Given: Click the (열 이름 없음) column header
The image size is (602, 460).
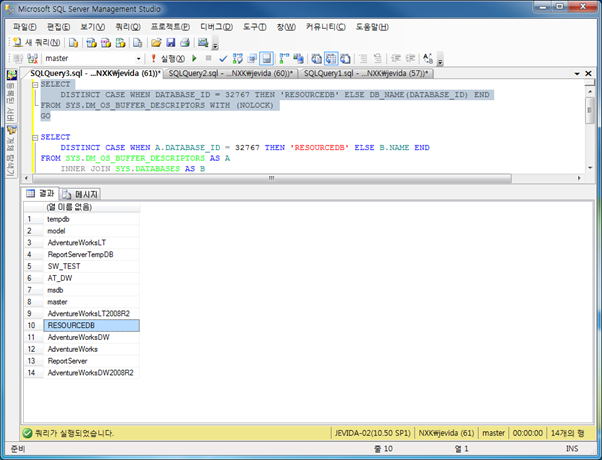Looking at the screenshot, I should click(x=92, y=207).
